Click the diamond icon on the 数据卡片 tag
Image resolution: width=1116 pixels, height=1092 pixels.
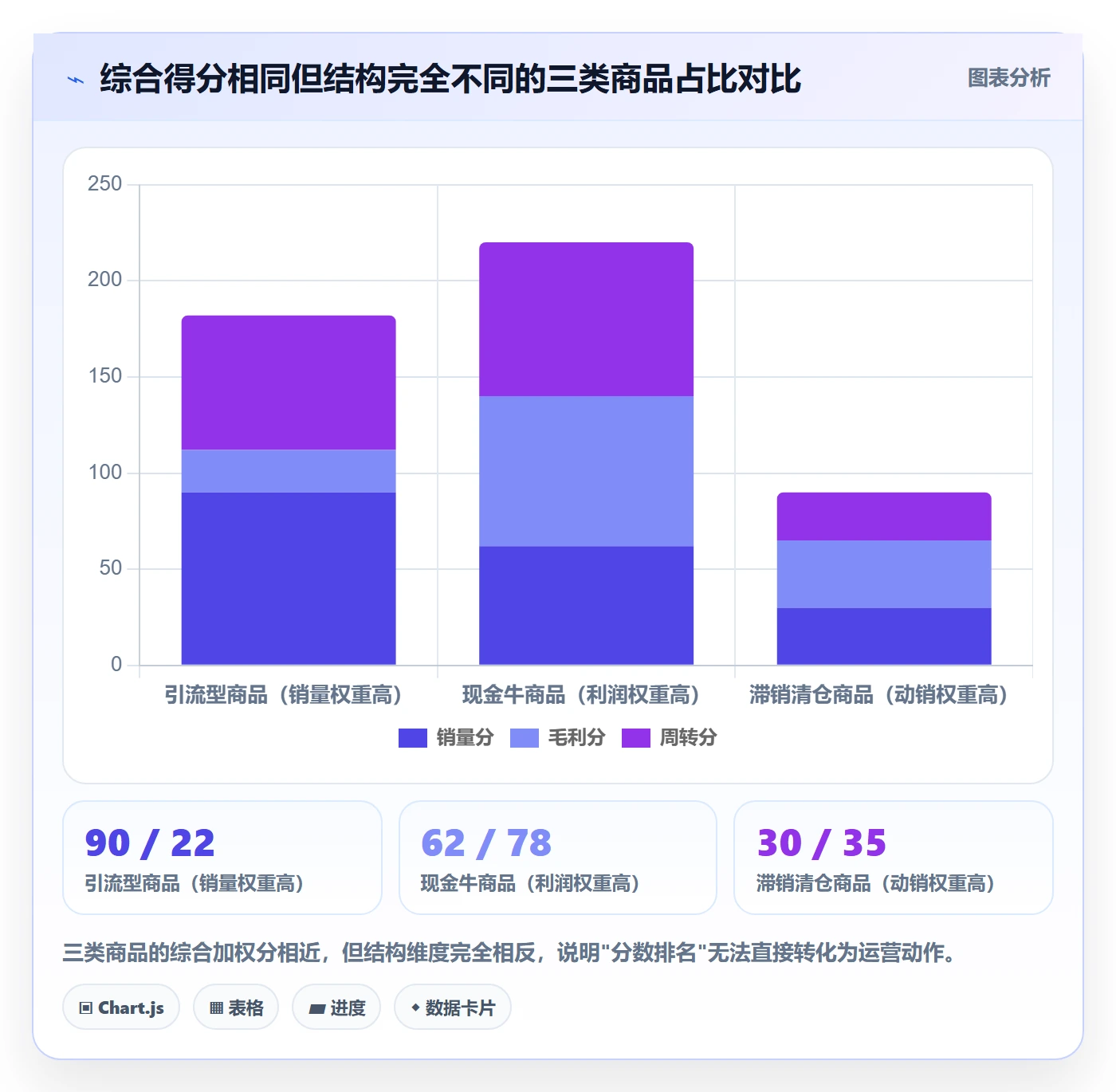pos(415,1008)
